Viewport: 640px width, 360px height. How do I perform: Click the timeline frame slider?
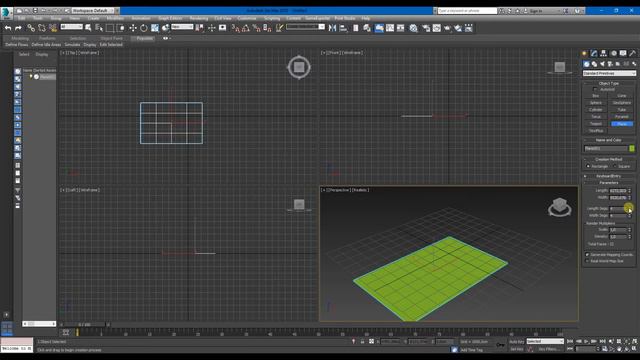84,324
